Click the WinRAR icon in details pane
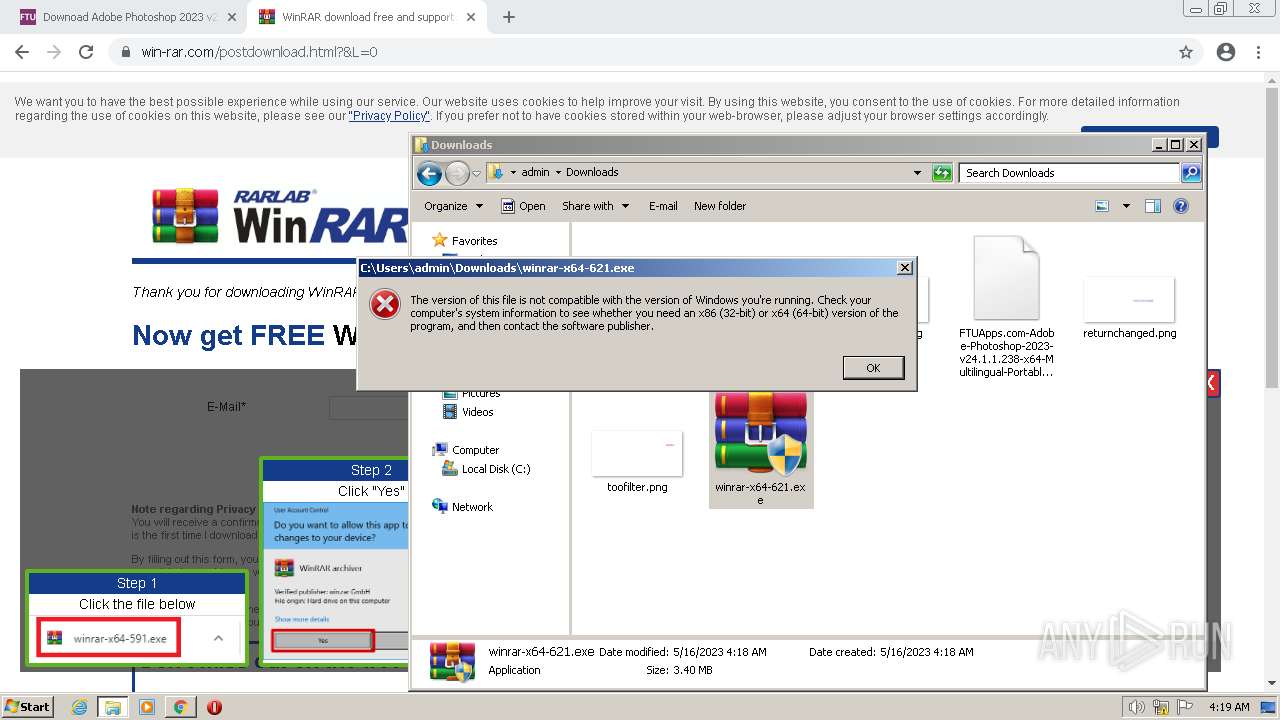Viewport: 1280px width, 720px height. coord(452,661)
